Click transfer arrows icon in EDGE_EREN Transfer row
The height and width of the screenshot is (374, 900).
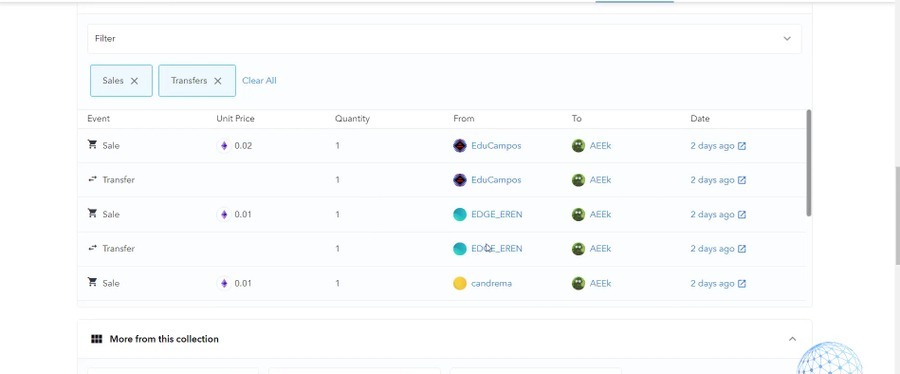pos(92,248)
